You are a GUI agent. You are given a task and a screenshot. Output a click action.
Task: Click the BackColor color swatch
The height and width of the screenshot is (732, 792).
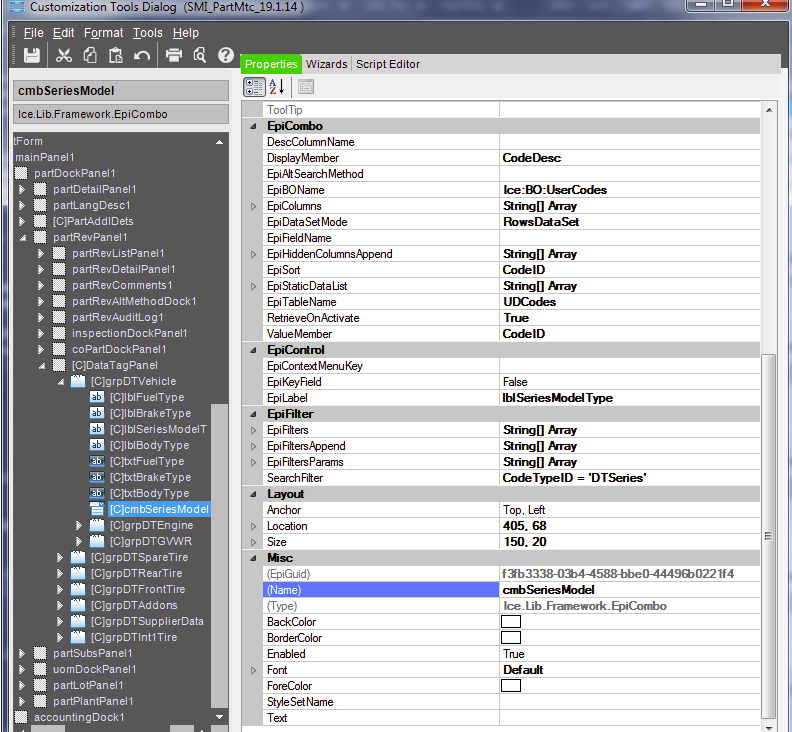[510, 622]
